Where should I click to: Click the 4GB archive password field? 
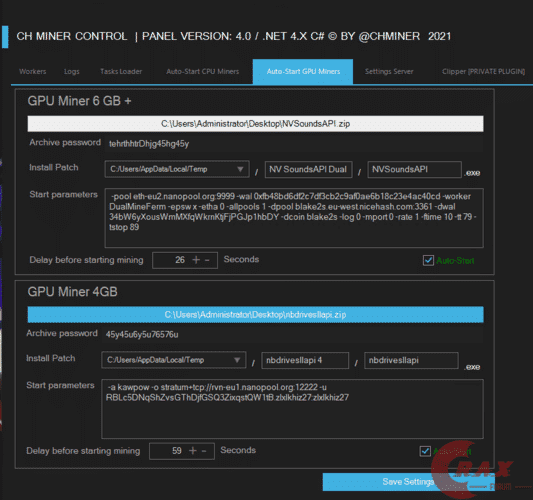(292, 334)
